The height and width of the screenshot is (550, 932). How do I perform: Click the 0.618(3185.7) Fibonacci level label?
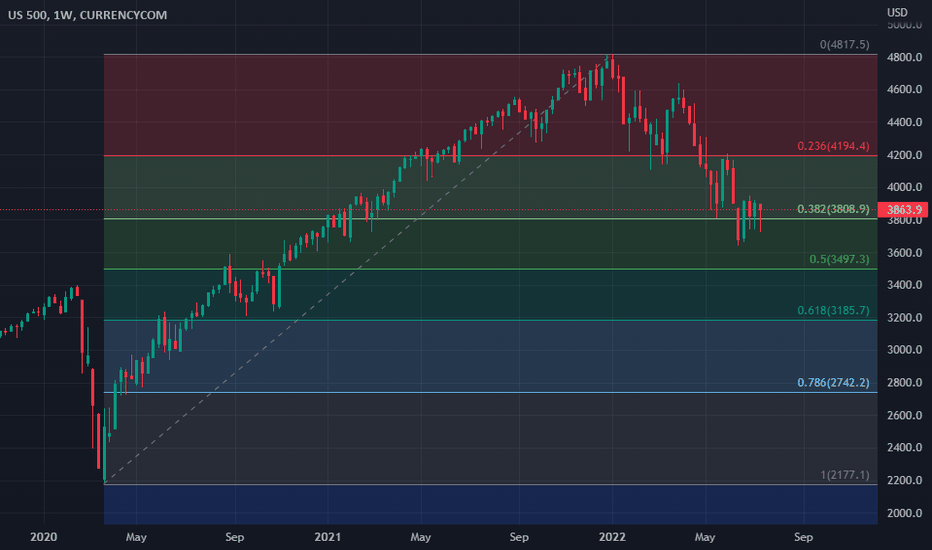(x=833, y=310)
